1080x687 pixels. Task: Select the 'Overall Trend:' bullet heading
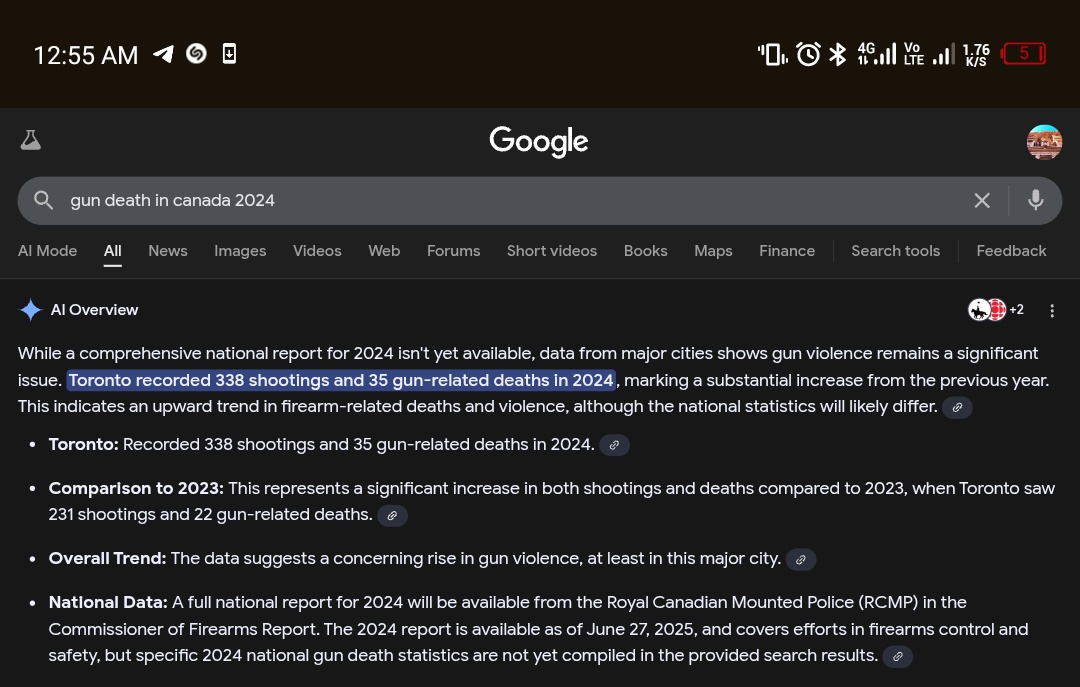[107, 558]
